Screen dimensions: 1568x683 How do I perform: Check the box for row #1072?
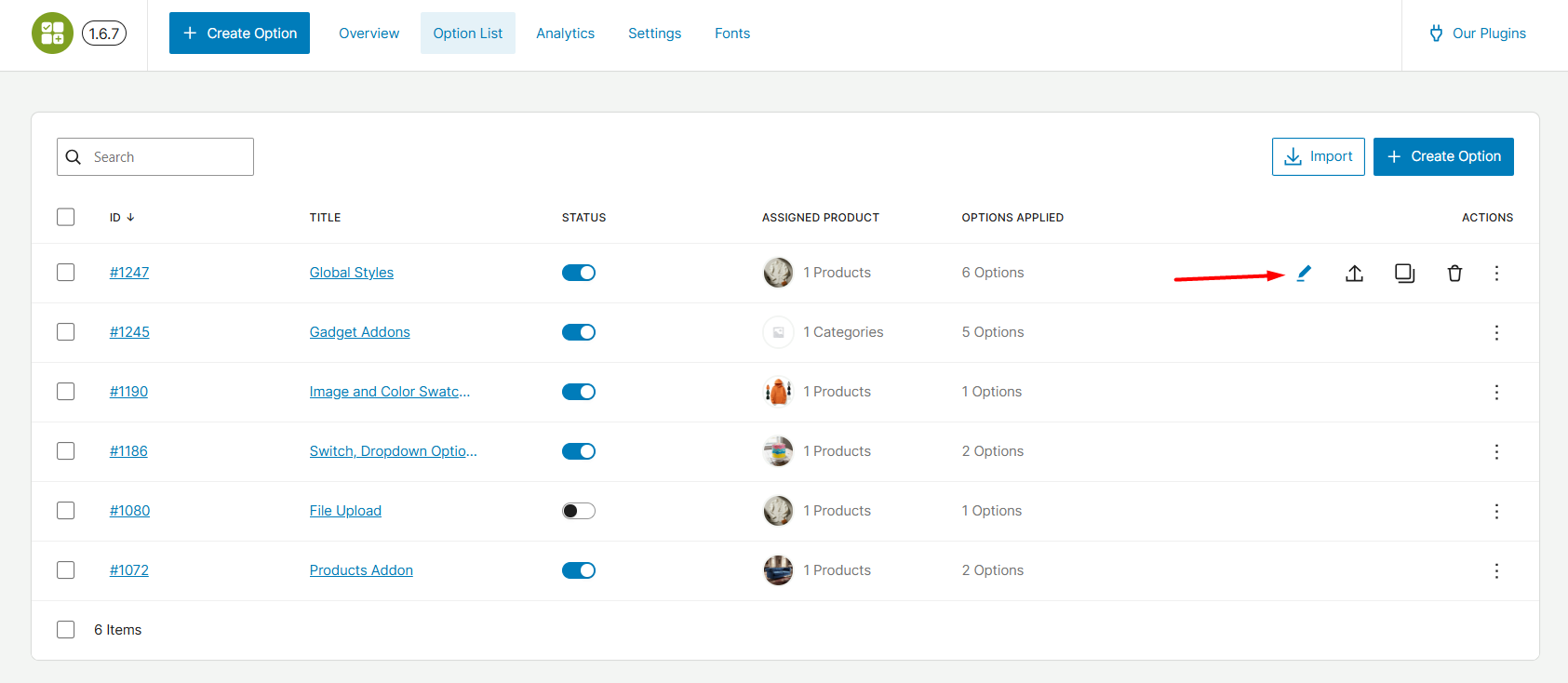[65, 570]
